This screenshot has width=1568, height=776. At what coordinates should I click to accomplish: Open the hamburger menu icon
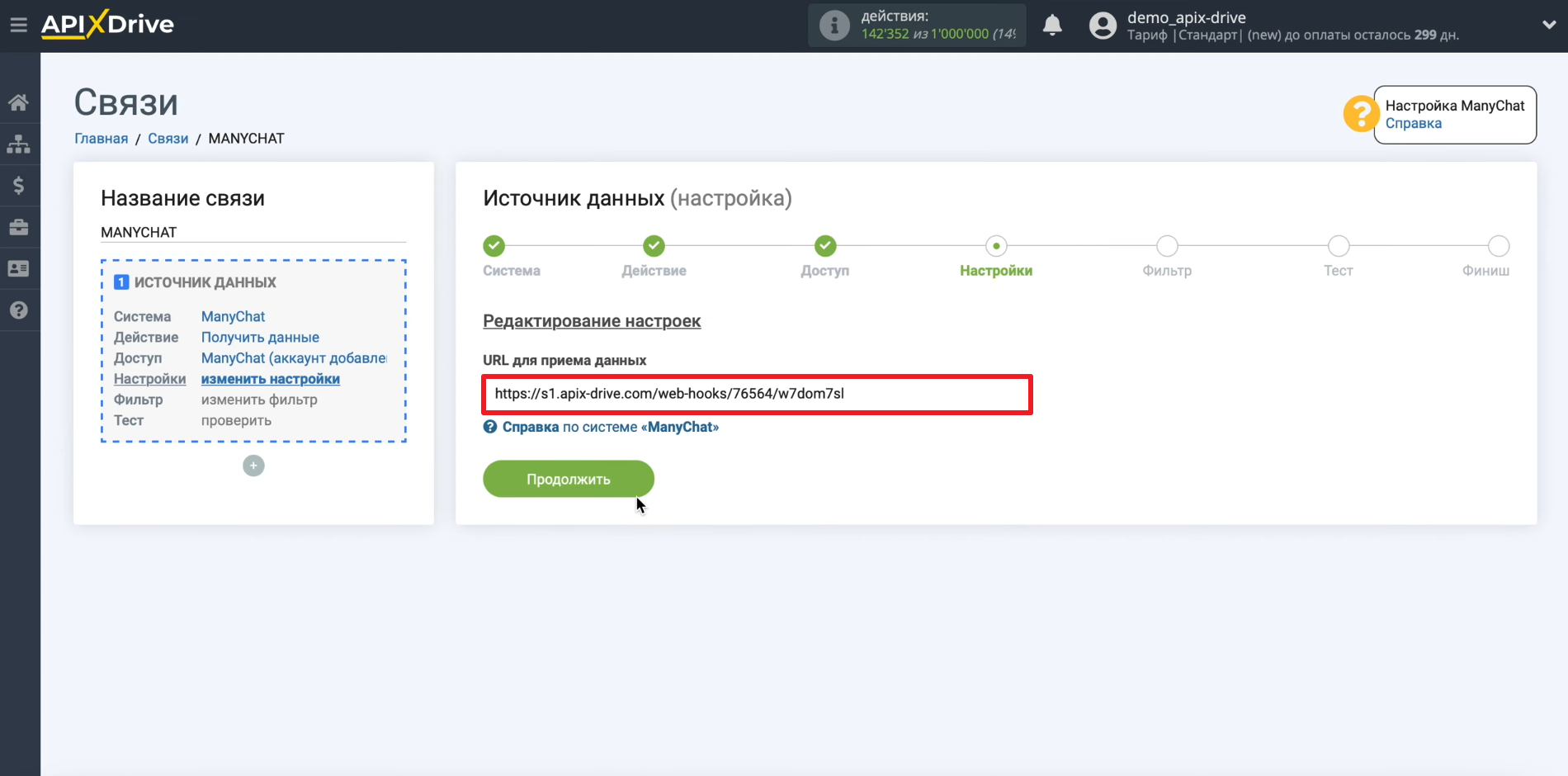[18, 25]
